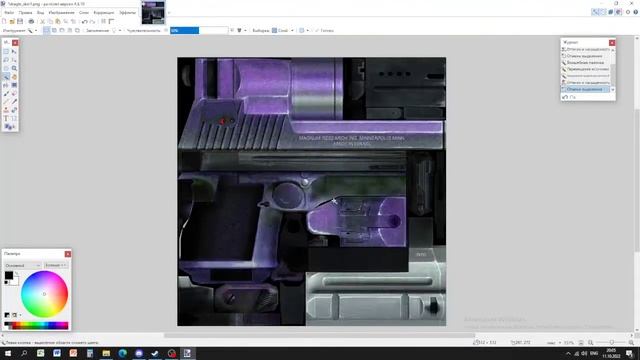
Task: Open the File (Файл) menu
Action: pos(9,13)
